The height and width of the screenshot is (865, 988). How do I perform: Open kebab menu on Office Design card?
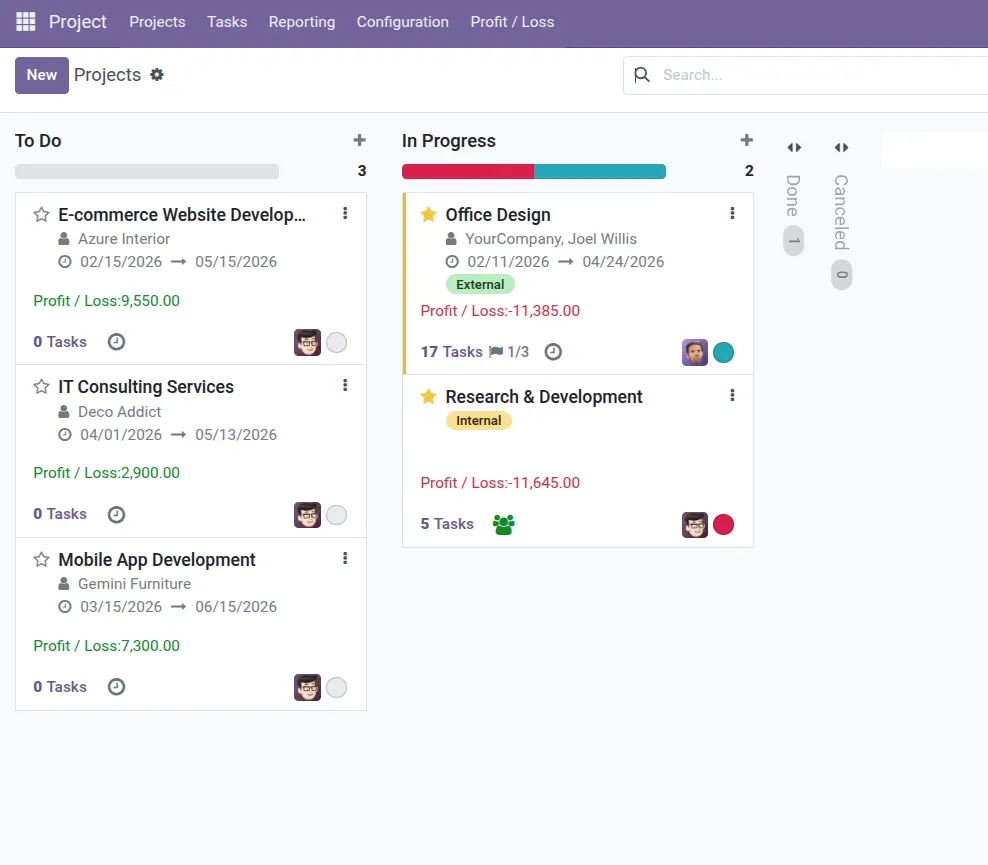[732, 213]
